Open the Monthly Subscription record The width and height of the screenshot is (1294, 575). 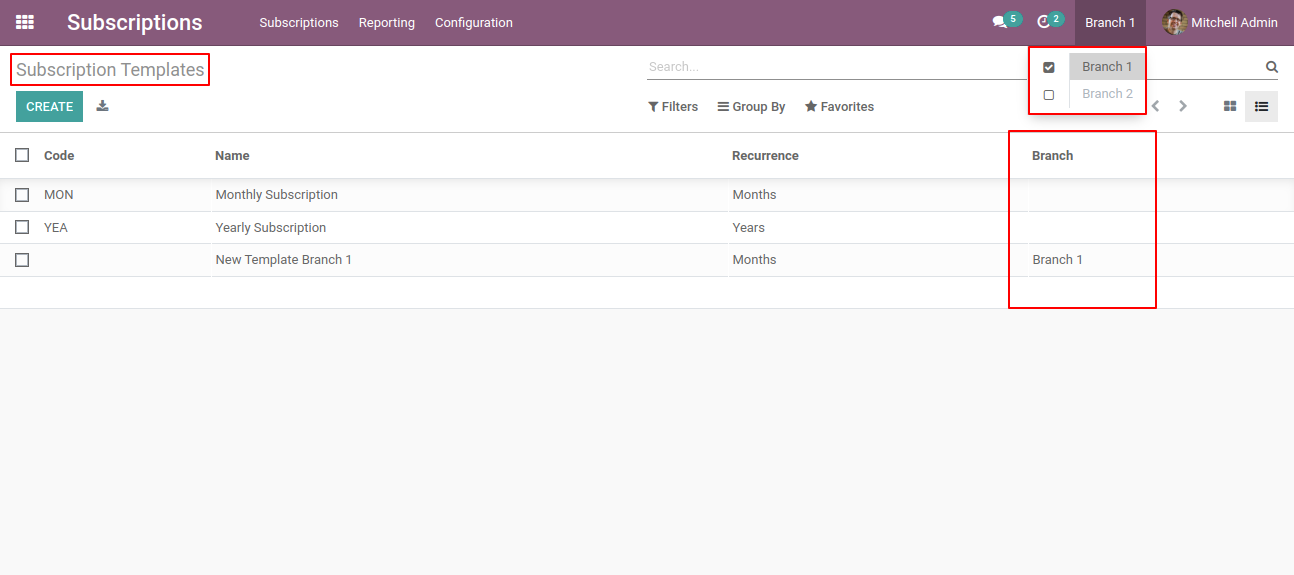pyautogui.click(x=277, y=195)
